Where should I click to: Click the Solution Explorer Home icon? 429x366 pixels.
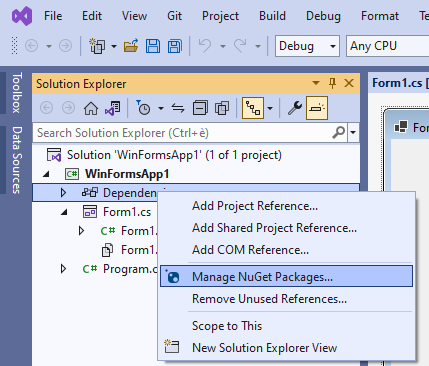tap(91, 108)
